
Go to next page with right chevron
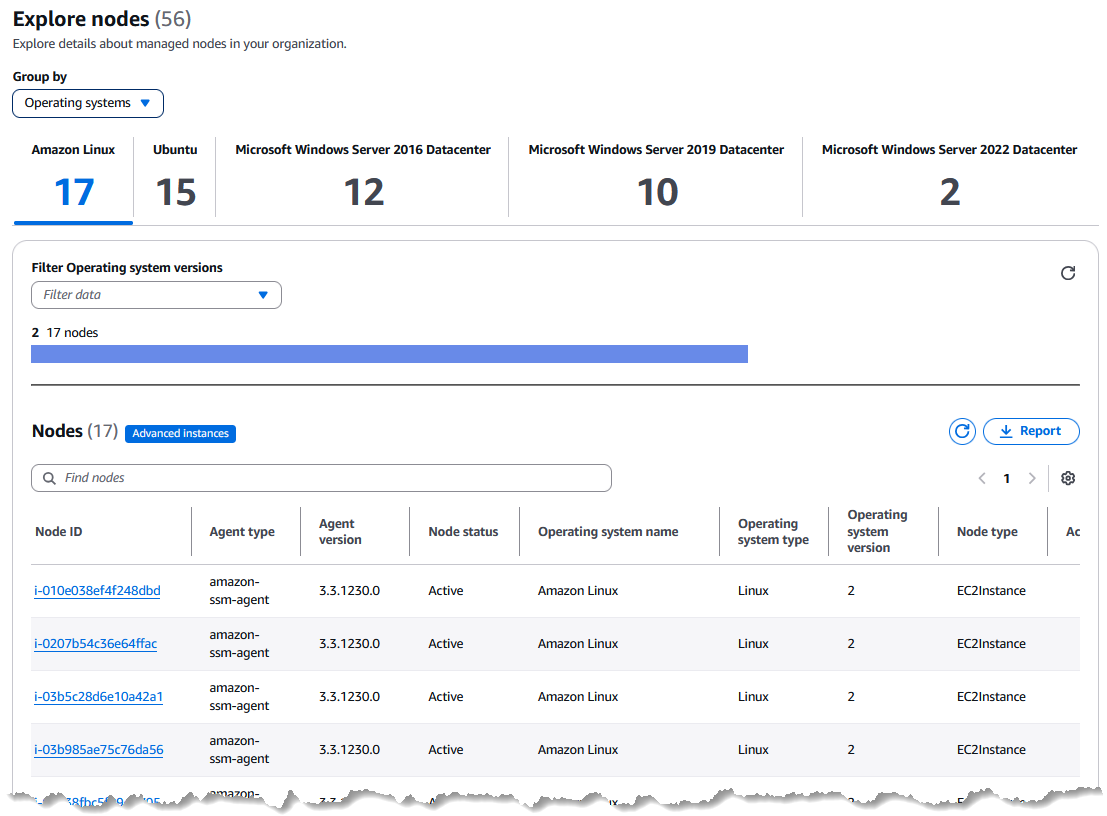tap(1032, 478)
